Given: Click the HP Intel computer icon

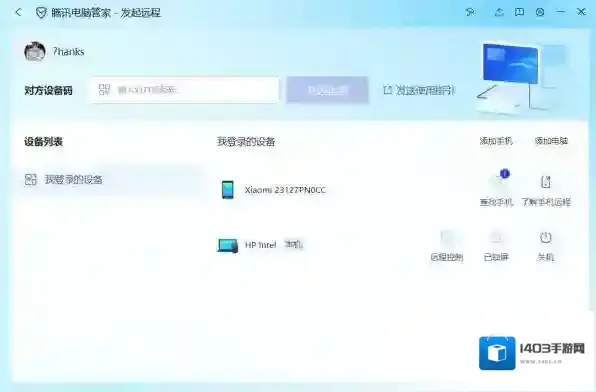Looking at the screenshot, I should [x=228, y=245].
